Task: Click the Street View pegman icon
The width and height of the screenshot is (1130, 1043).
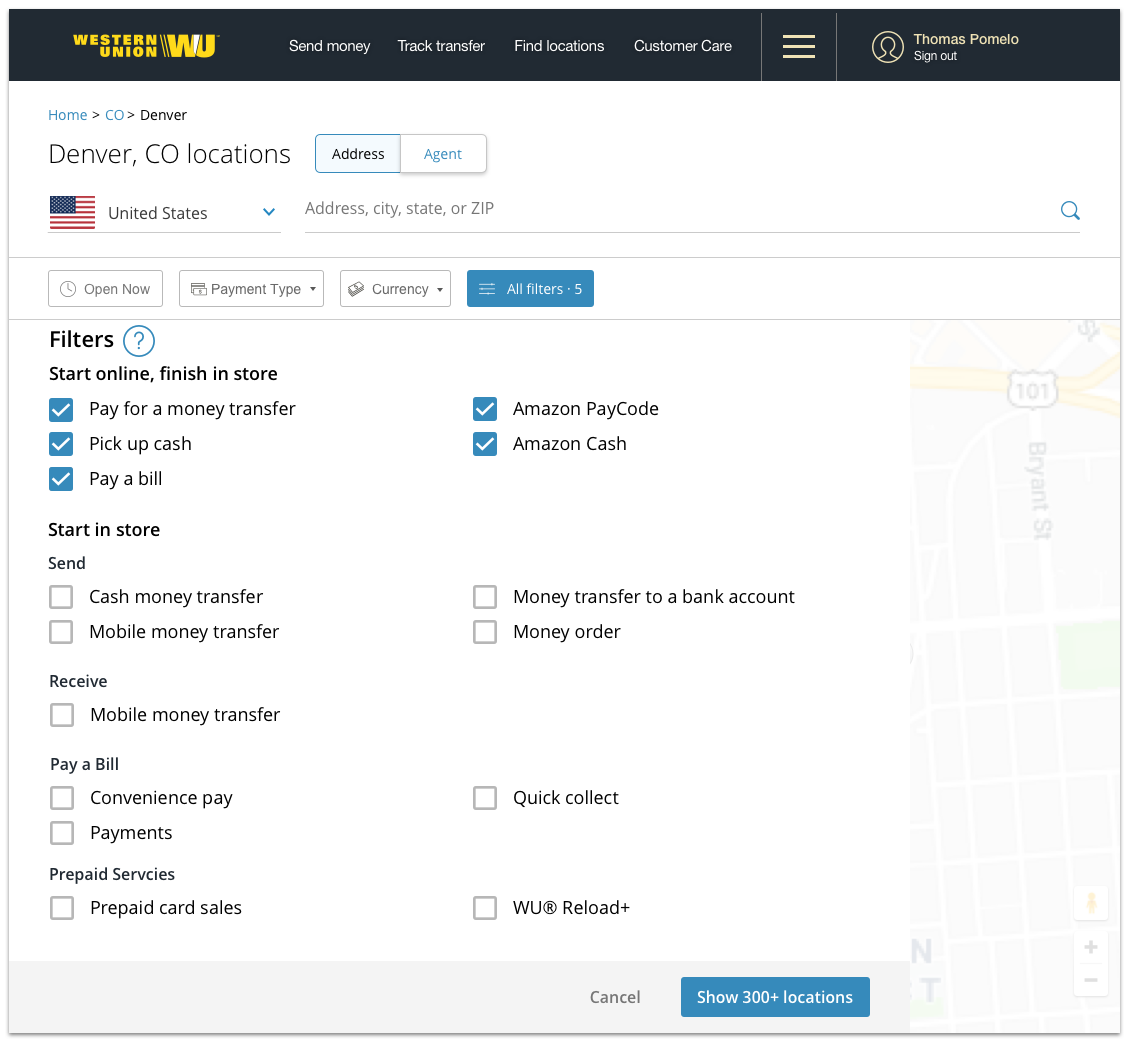Action: coord(1090,902)
